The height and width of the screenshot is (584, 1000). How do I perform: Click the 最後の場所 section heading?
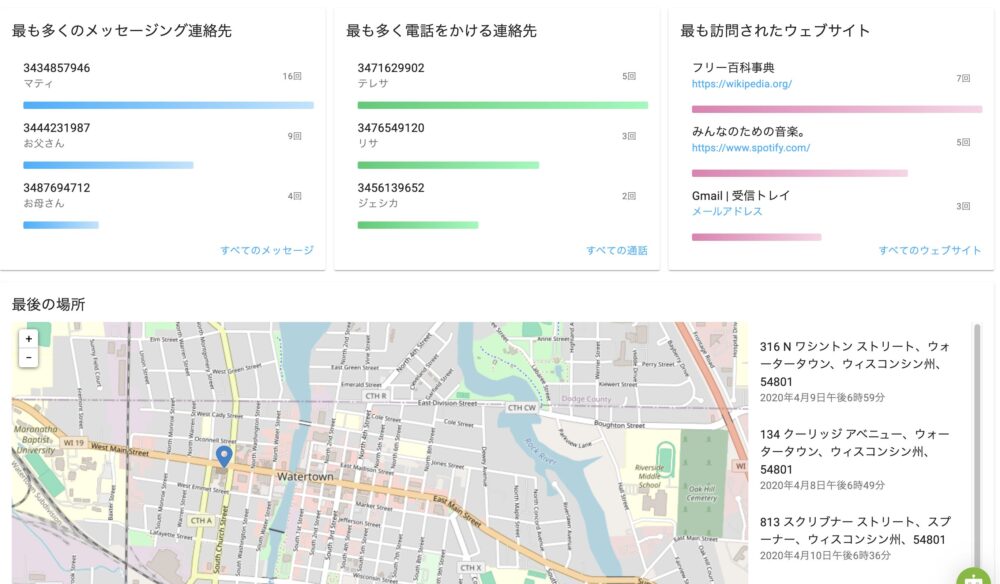click(48, 304)
